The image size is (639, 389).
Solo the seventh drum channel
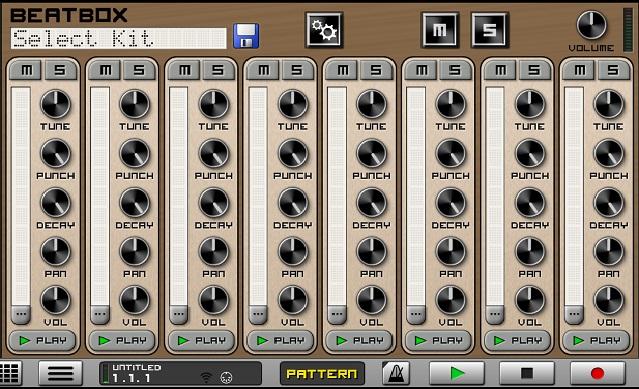534,70
